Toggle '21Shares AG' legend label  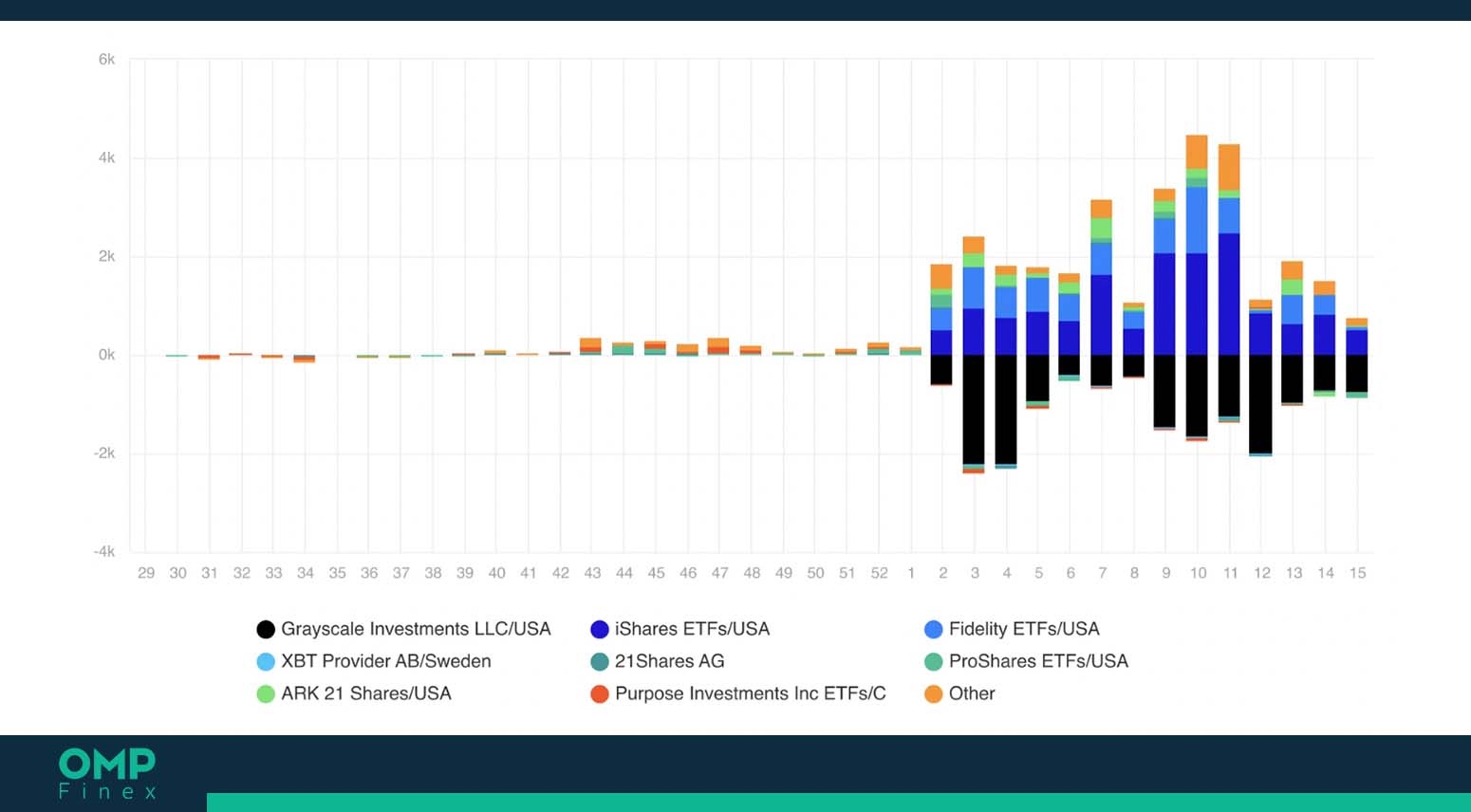[x=670, y=661]
